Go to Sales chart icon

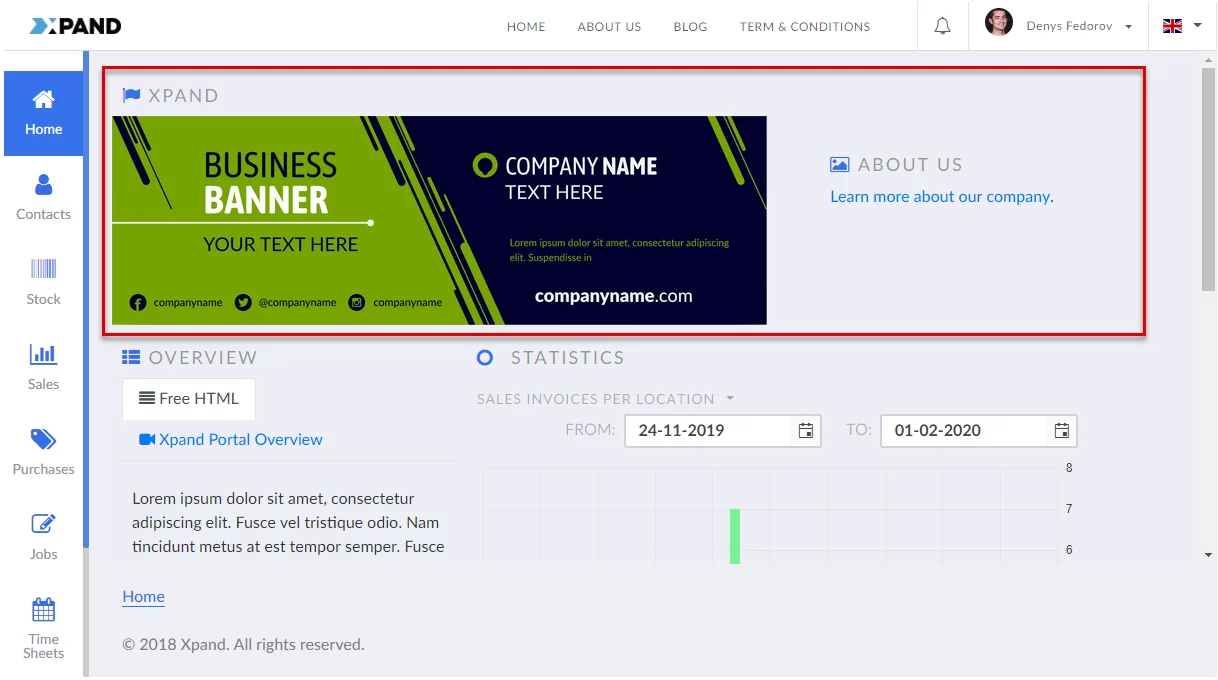pyautogui.click(x=43, y=354)
